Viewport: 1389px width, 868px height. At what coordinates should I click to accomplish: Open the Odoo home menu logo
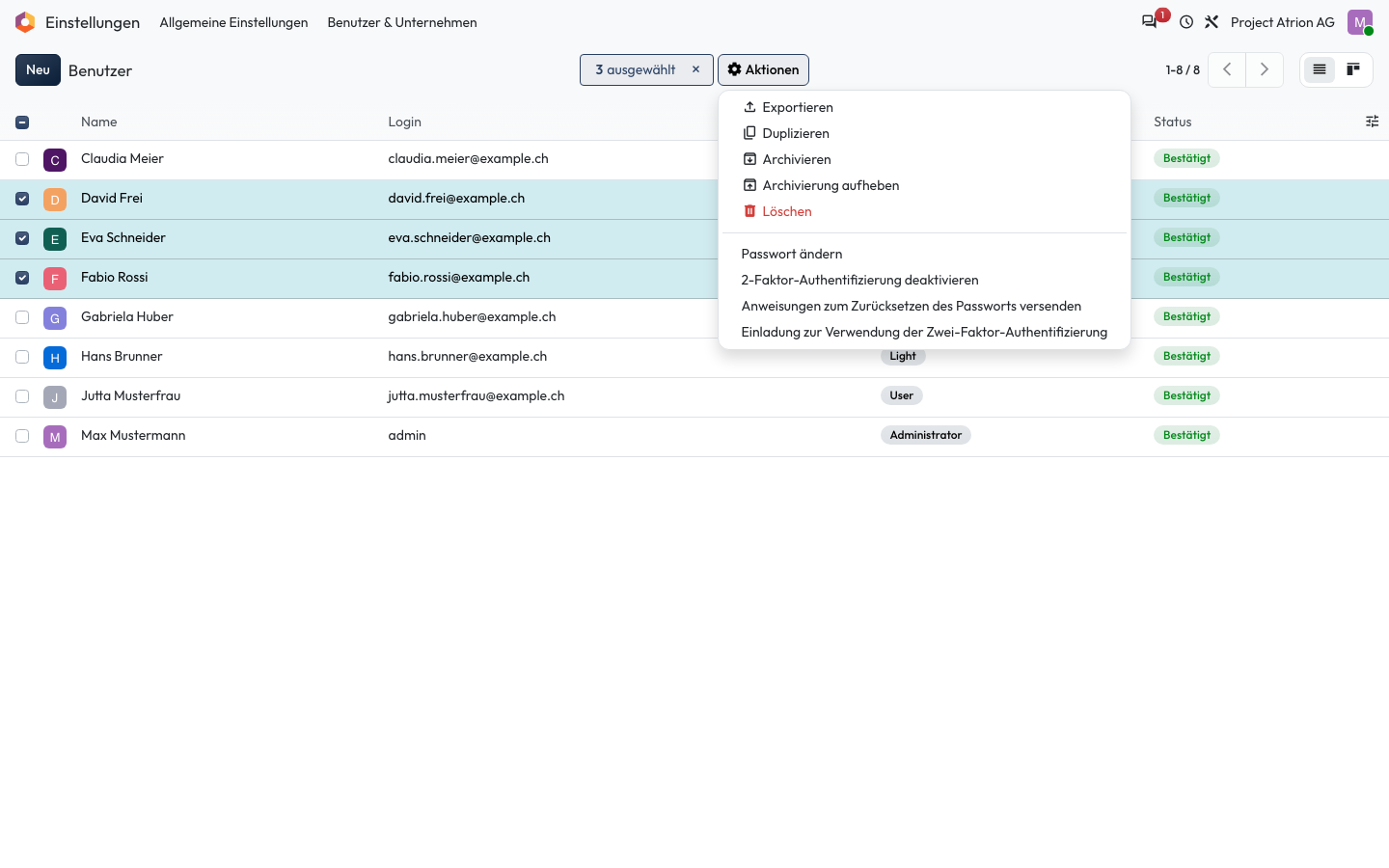[25, 22]
